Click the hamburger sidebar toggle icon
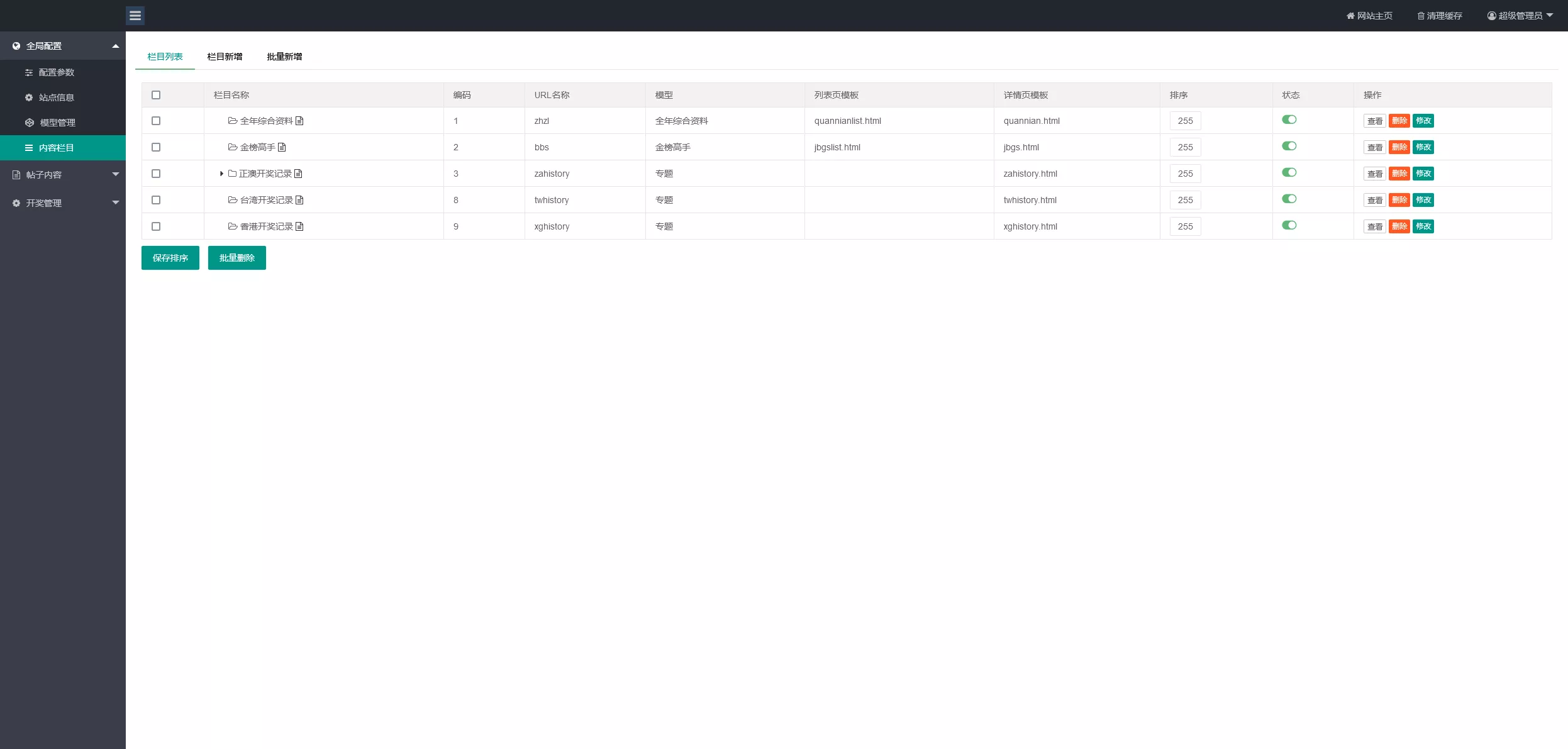The image size is (1568, 749). click(135, 16)
